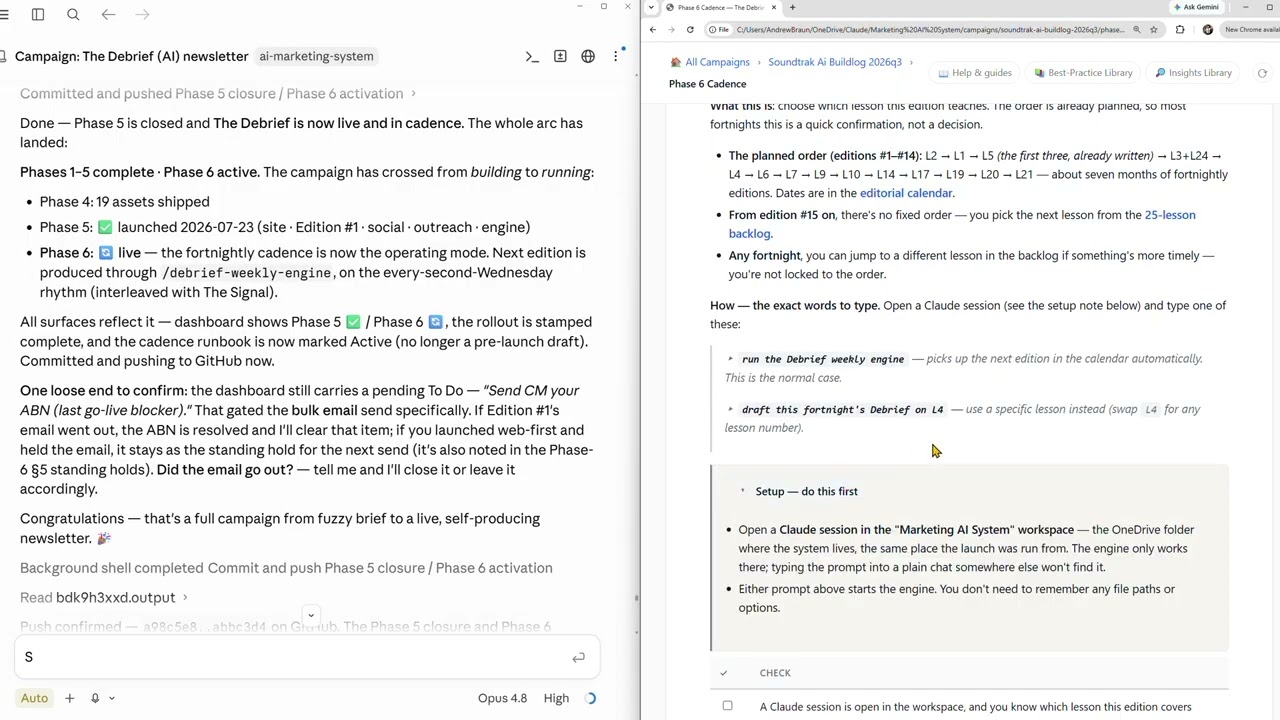The width and height of the screenshot is (1280, 720).
Task: Open microphone options dropdown arrow
Action: [x=112, y=698]
